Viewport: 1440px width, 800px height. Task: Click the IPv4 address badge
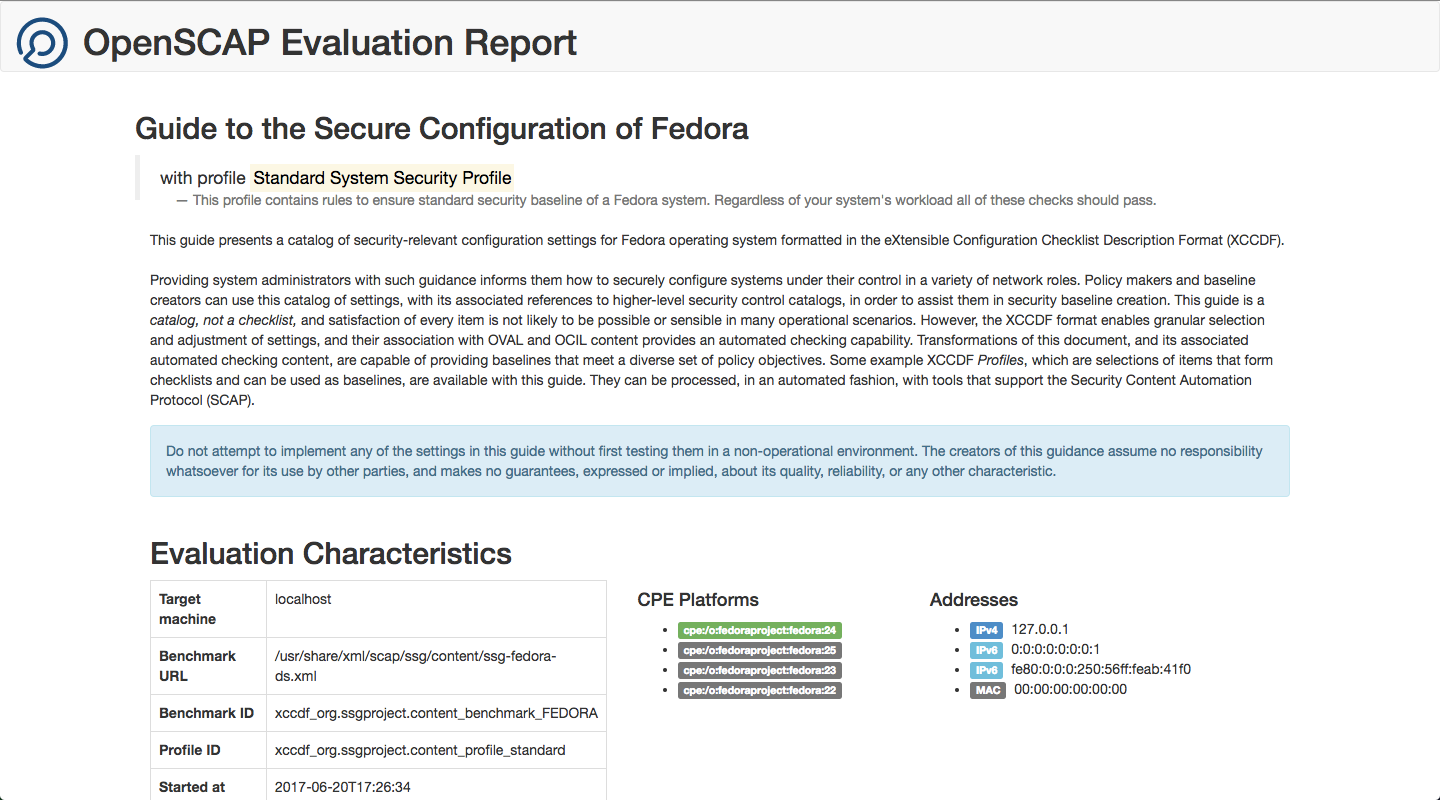[986, 630]
